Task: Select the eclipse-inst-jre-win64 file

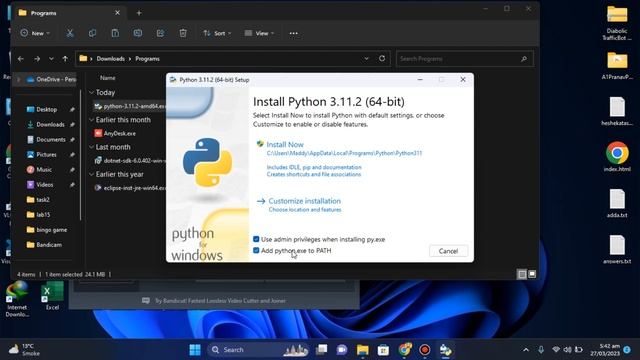Action: click(129, 188)
